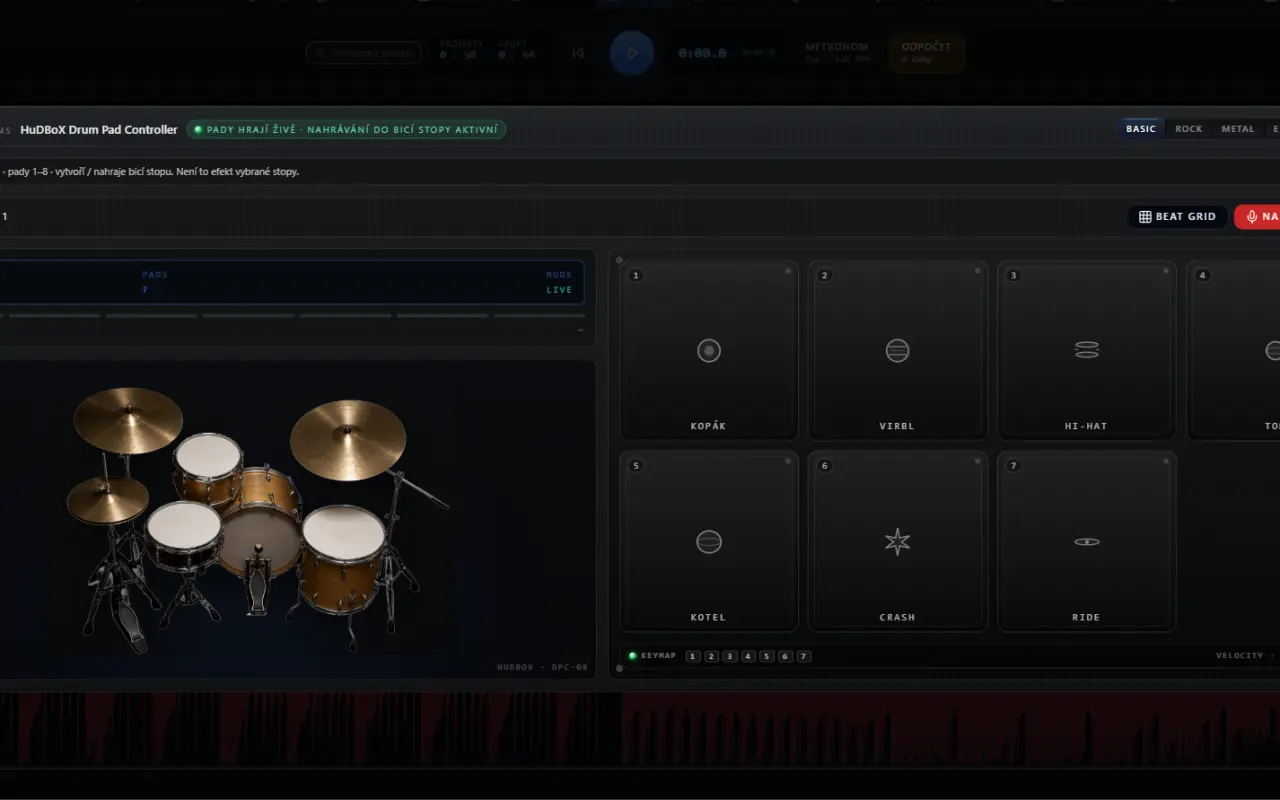Select keymap key 6
The height and width of the screenshot is (800, 1280).
click(785, 656)
